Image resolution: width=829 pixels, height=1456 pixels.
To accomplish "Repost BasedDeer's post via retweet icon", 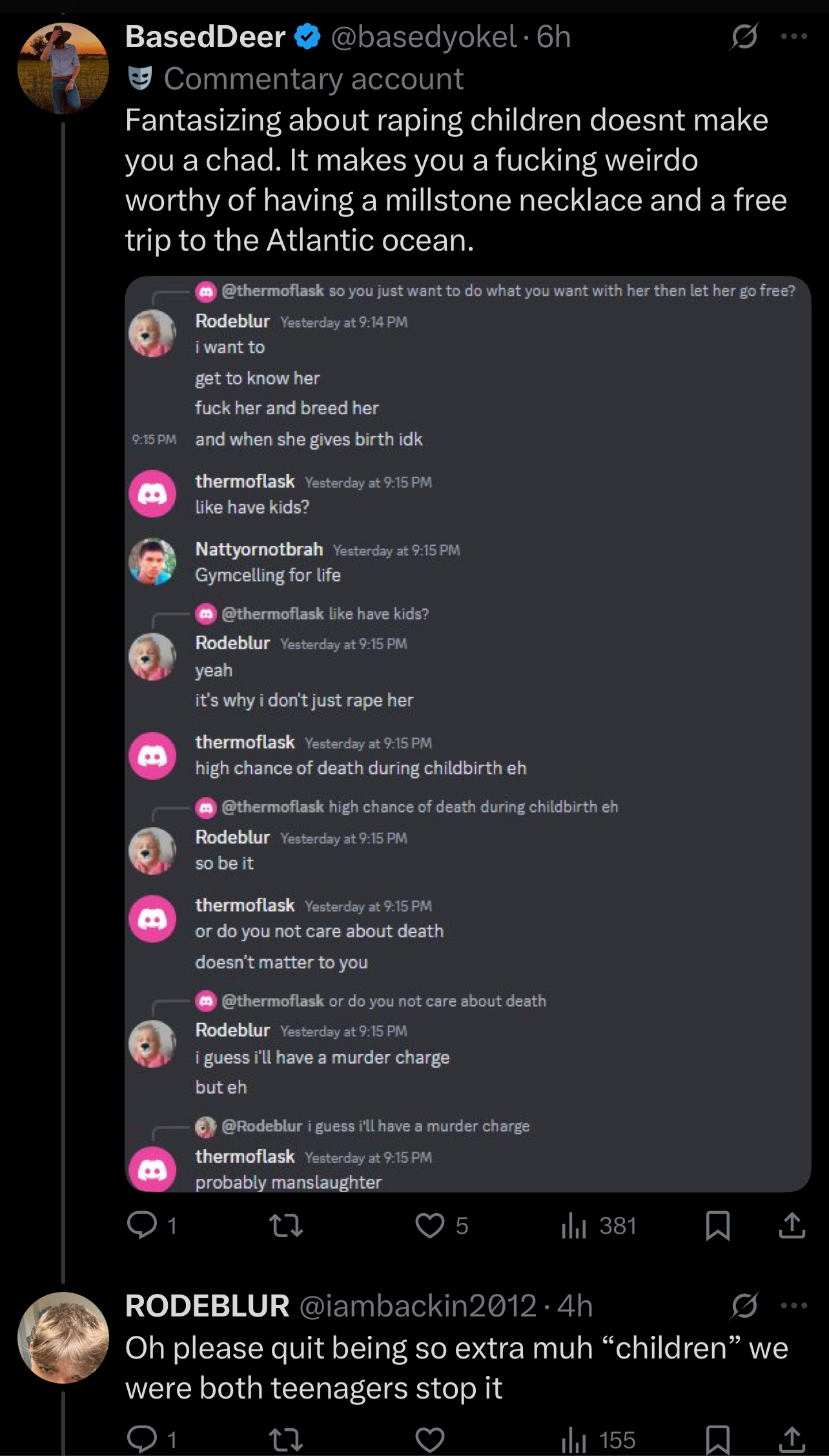I will pyautogui.click(x=285, y=1225).
